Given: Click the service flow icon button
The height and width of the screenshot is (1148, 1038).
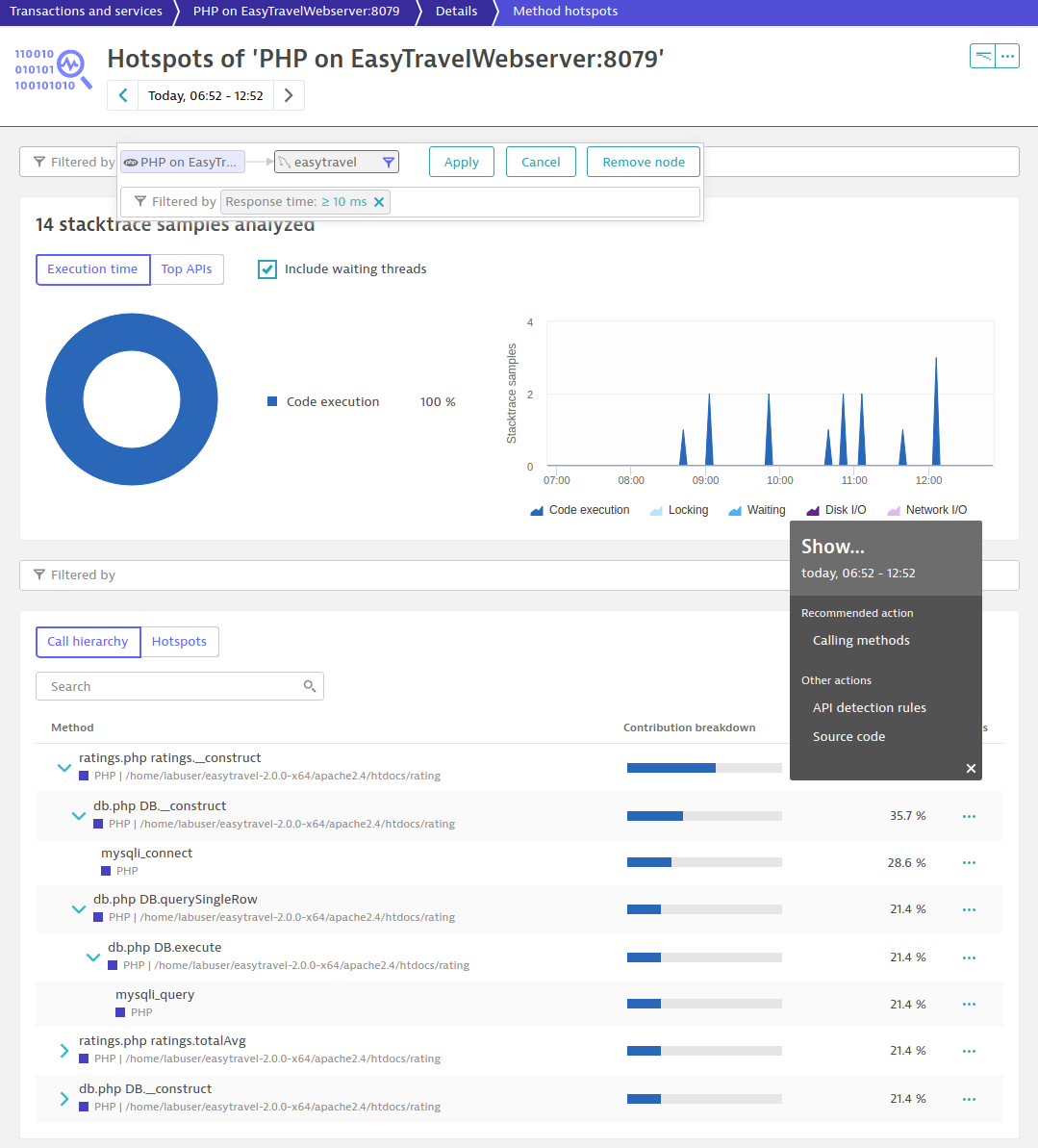Looking at the screenshot, I should coord(982,57).
